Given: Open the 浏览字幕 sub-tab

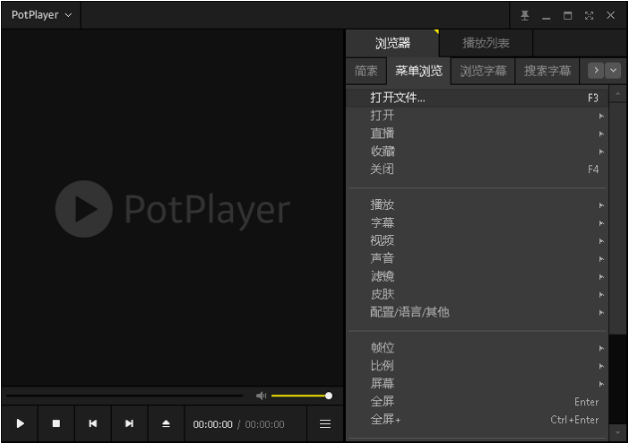Looking at the screenshot, I should [x=483, y=71].
